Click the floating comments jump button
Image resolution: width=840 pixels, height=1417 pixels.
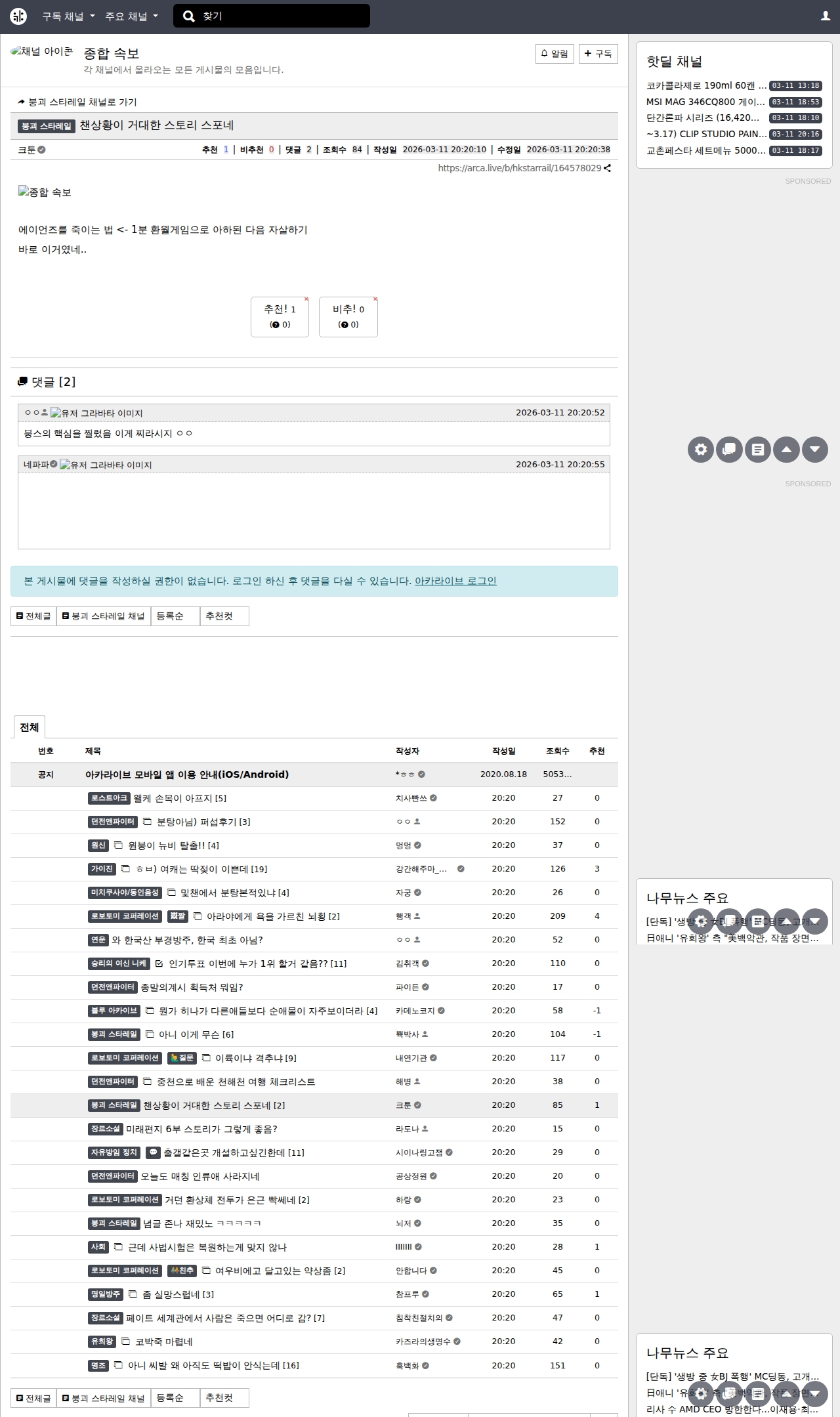point(729,450)
